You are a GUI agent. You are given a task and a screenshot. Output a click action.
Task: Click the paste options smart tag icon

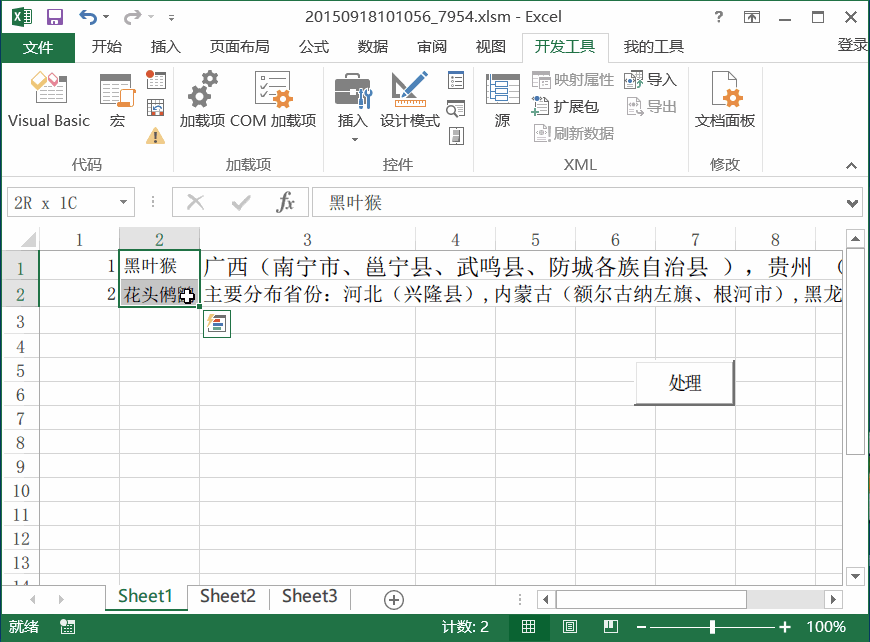(x=217, y=323)
